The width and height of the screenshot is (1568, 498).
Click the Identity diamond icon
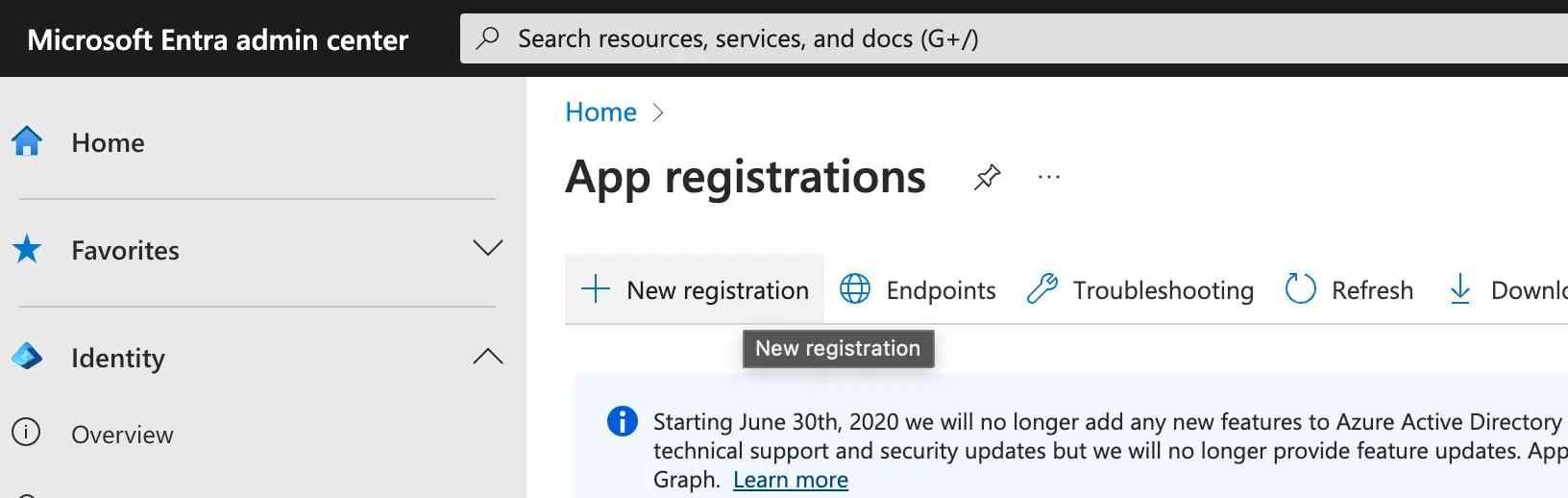click(x=27, y=357)
